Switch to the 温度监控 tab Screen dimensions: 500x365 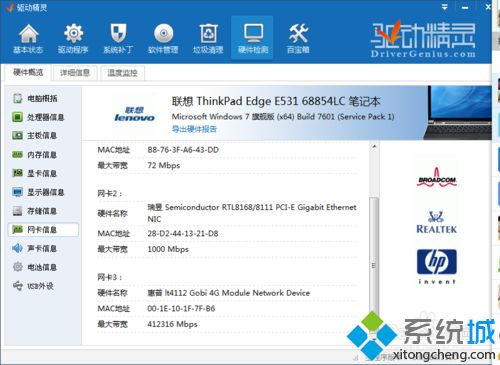pos(122,73)
